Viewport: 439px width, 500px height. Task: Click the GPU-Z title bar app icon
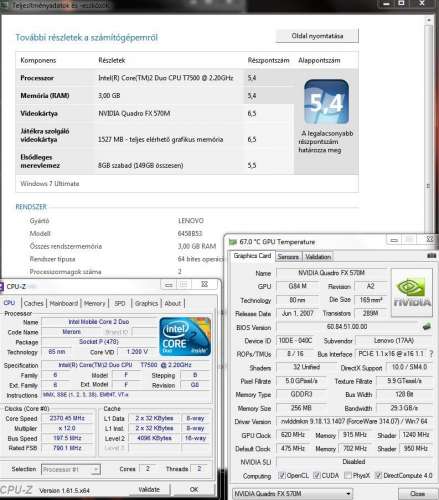click(x=232, y=242)
